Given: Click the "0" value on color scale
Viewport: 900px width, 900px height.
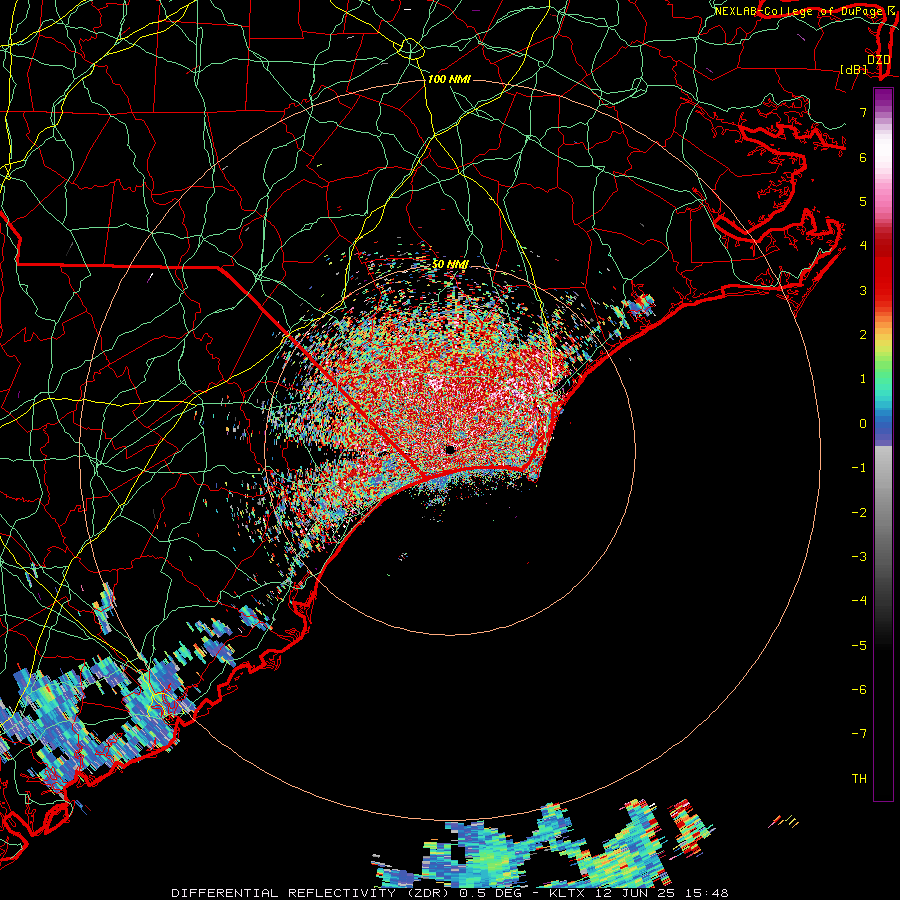Looking at the screenshot, I should click(x=863, y=424).
